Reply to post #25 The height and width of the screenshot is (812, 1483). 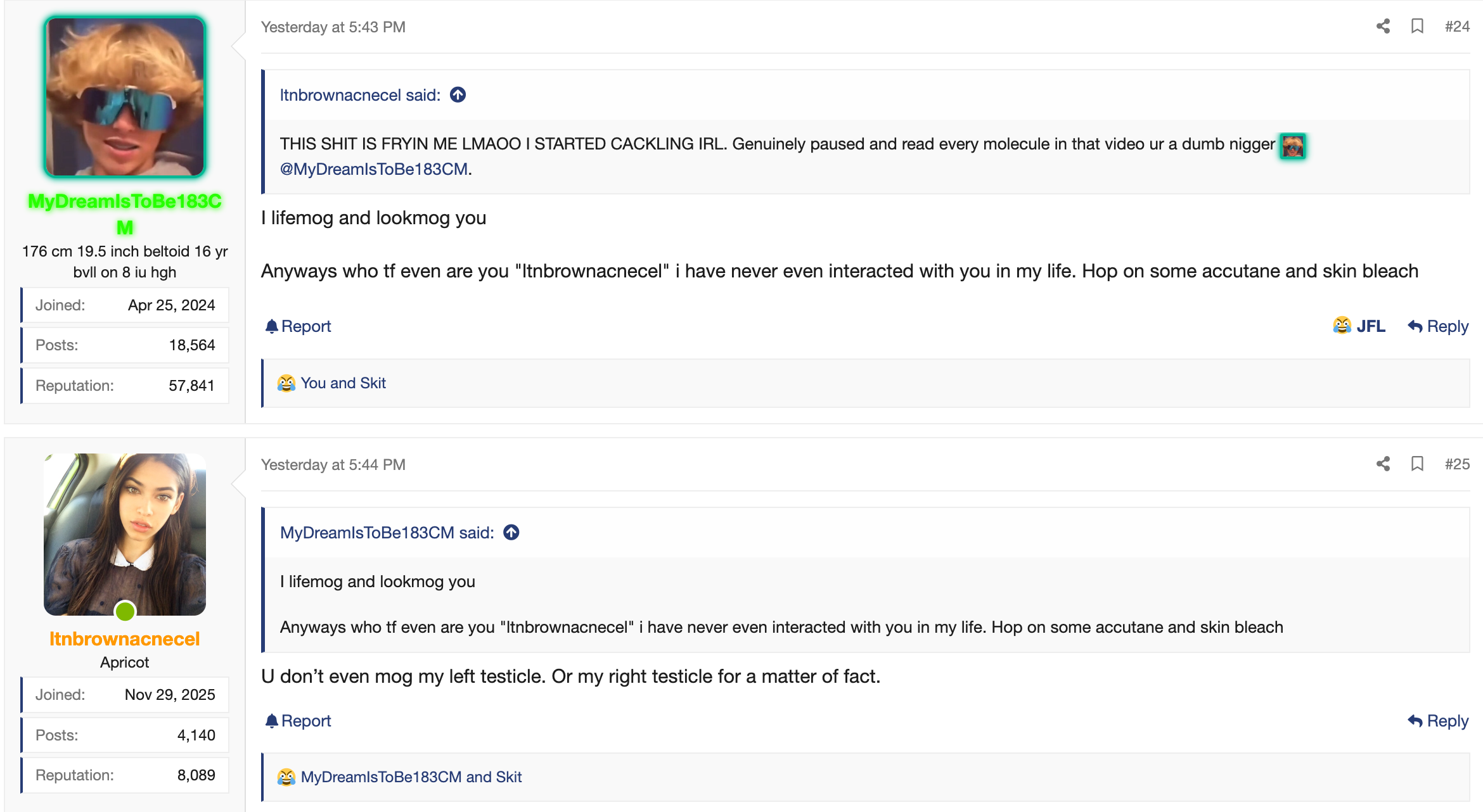coord(1438,721)
